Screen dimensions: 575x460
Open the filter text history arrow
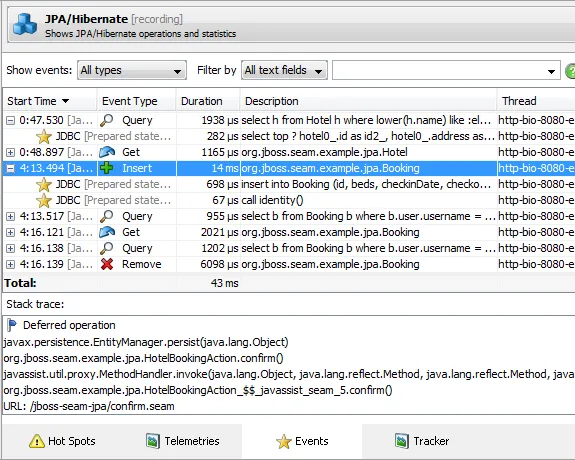(551, 72)
